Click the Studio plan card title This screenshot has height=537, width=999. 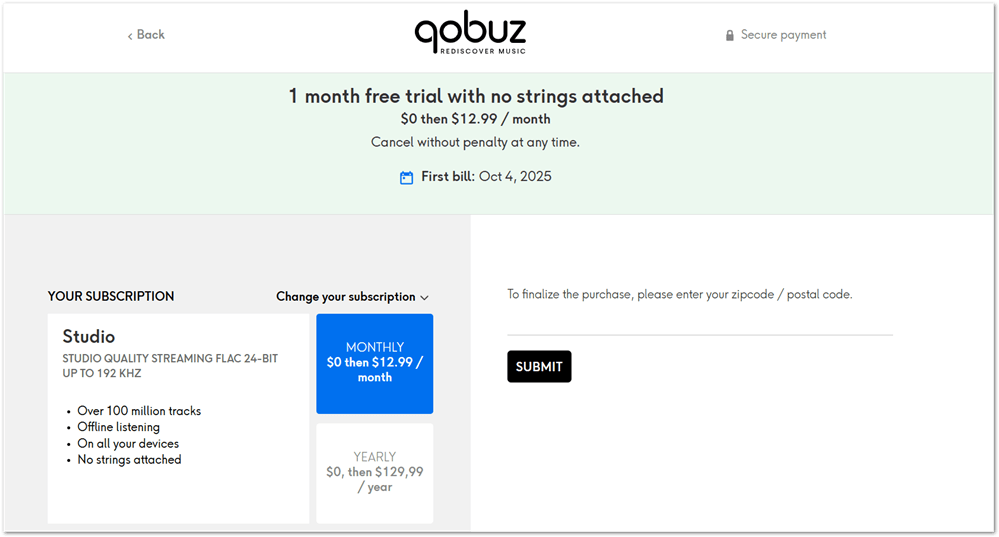point(89,336)
